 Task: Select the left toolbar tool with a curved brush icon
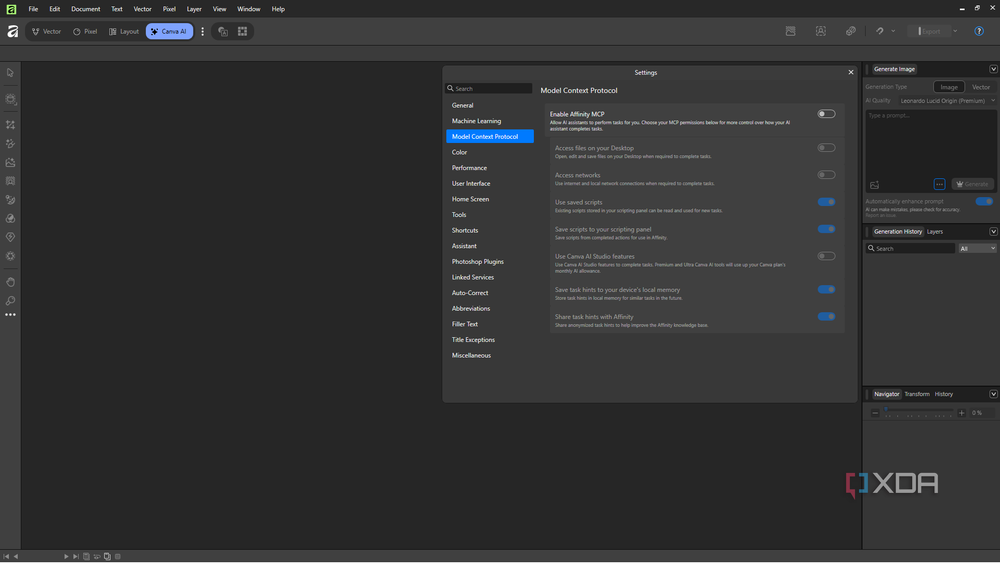[x=10, y=200]
